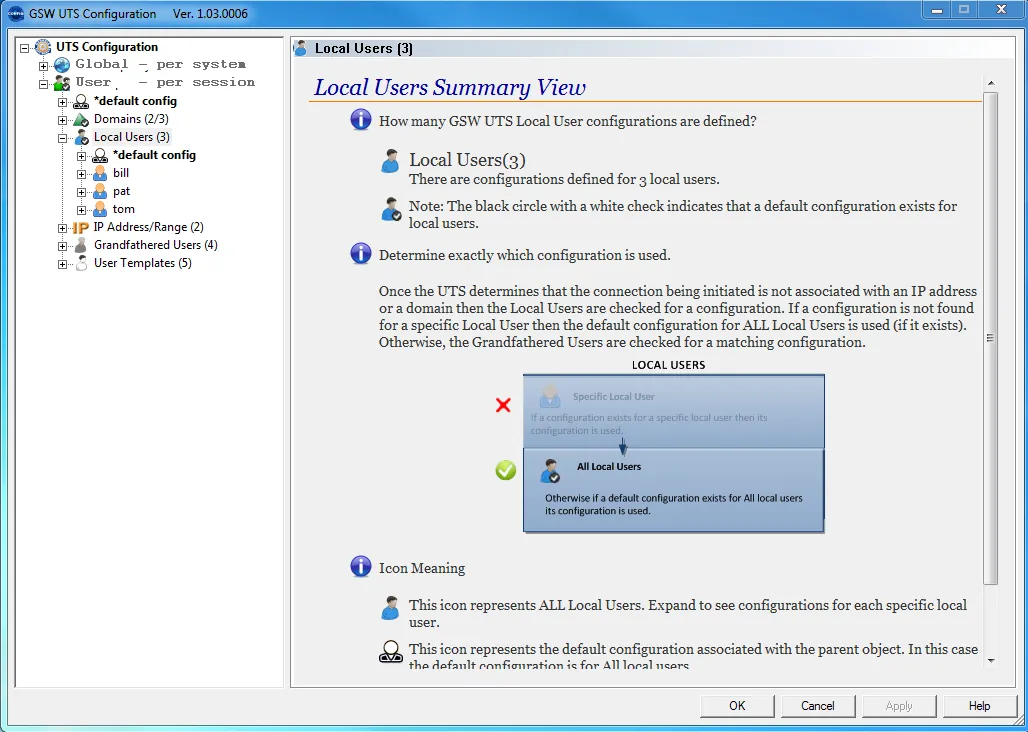Click the blue user icon beside 'Local Users(3)' heading
This screenshot has height=732, width=1028.
(390, 161)
